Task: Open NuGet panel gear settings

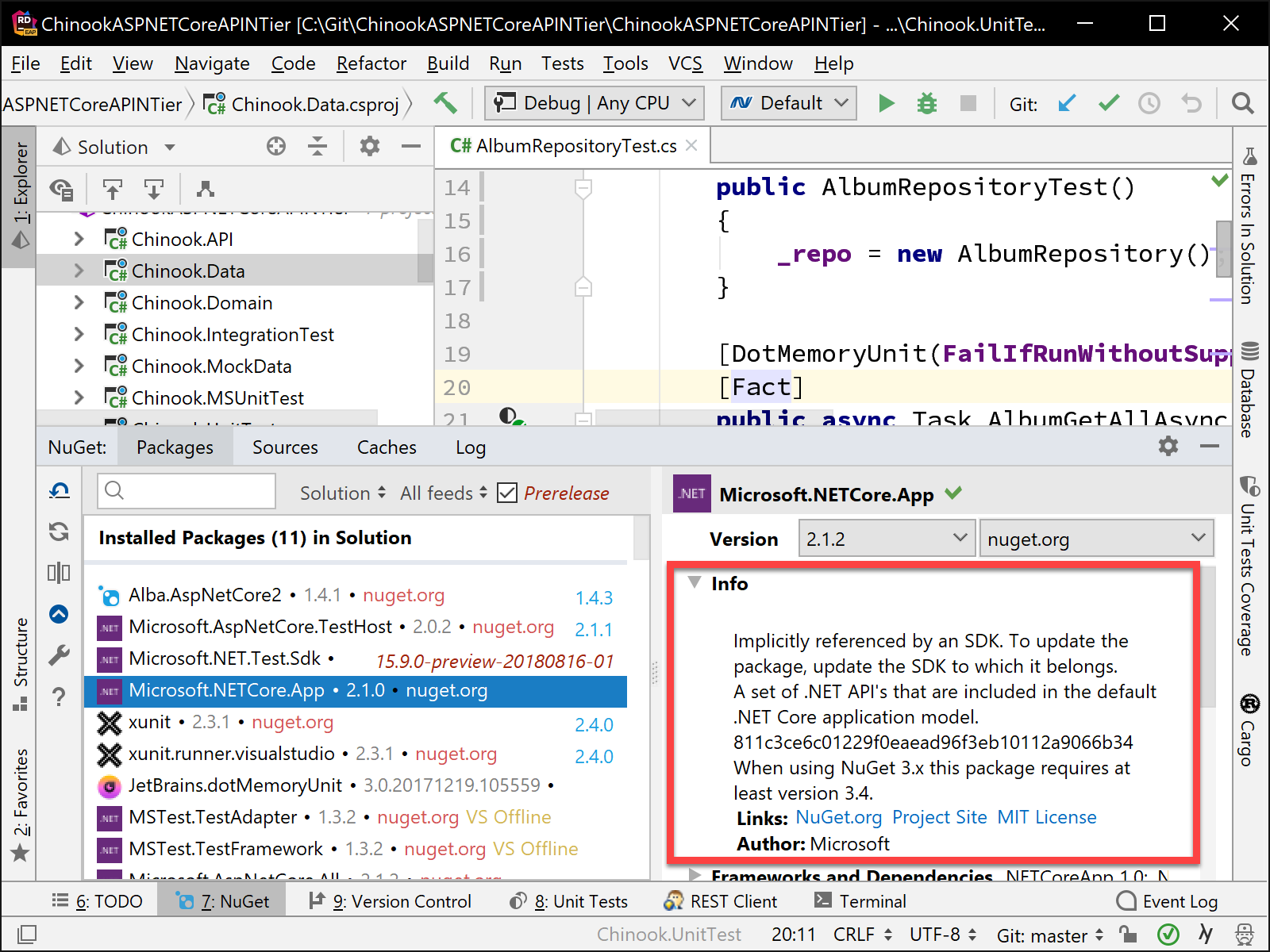Action: tap(1168, 446)
